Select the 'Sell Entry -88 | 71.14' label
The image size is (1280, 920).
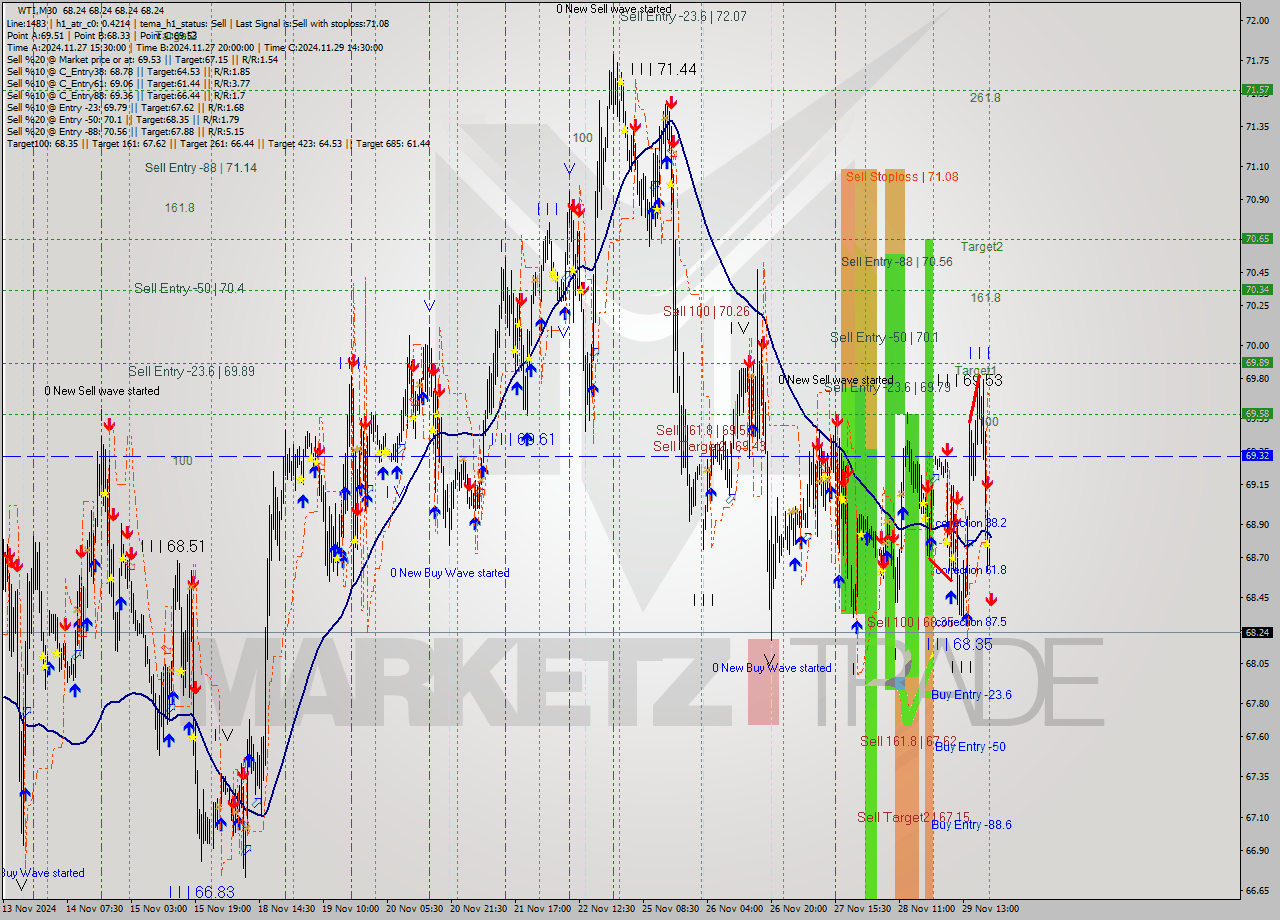pyautogui.click(x=201, y=168)
